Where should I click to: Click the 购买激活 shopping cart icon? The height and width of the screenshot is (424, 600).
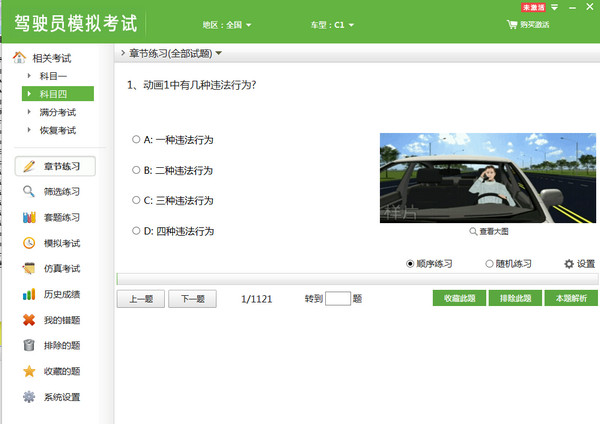click(x=512, y=24)
